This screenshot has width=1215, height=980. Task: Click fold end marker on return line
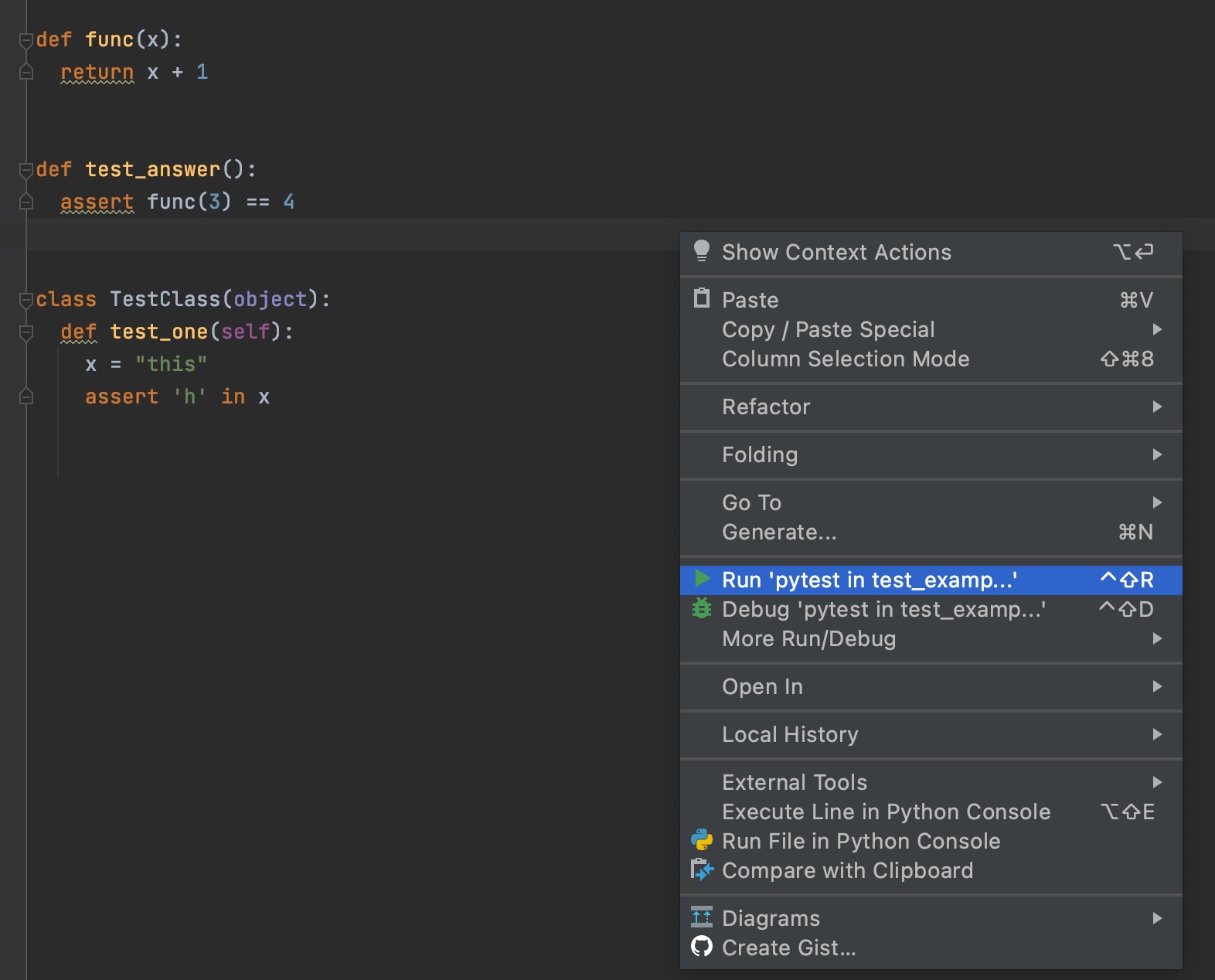click(26, 72)
